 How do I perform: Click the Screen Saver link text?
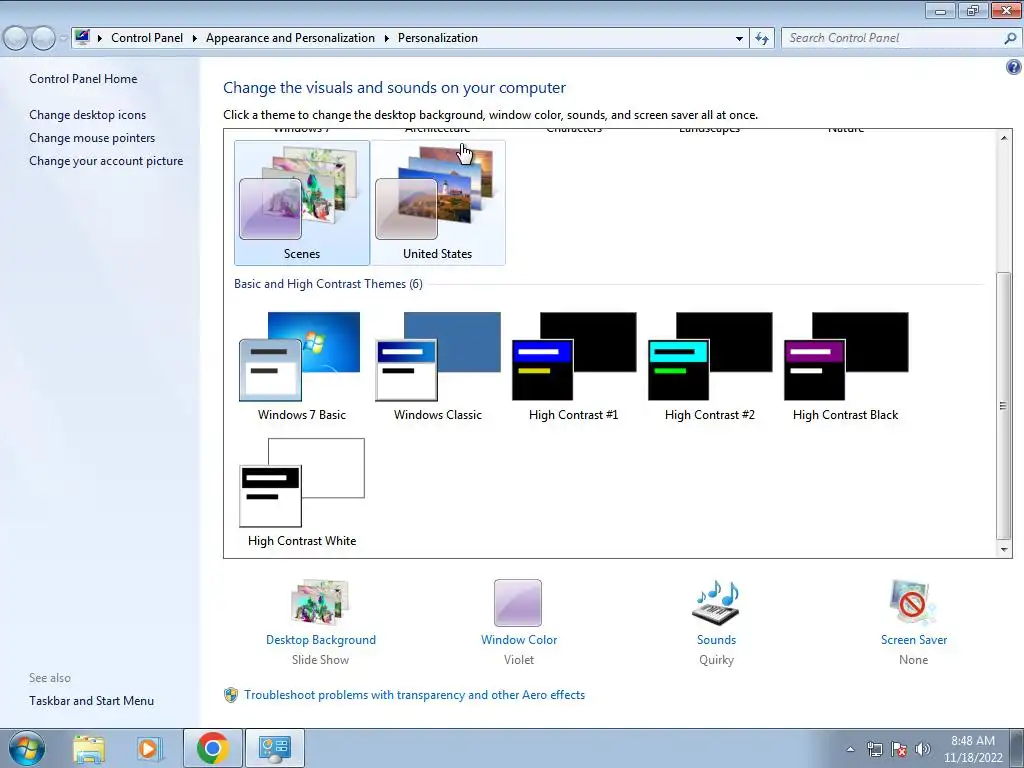point(914,640)
